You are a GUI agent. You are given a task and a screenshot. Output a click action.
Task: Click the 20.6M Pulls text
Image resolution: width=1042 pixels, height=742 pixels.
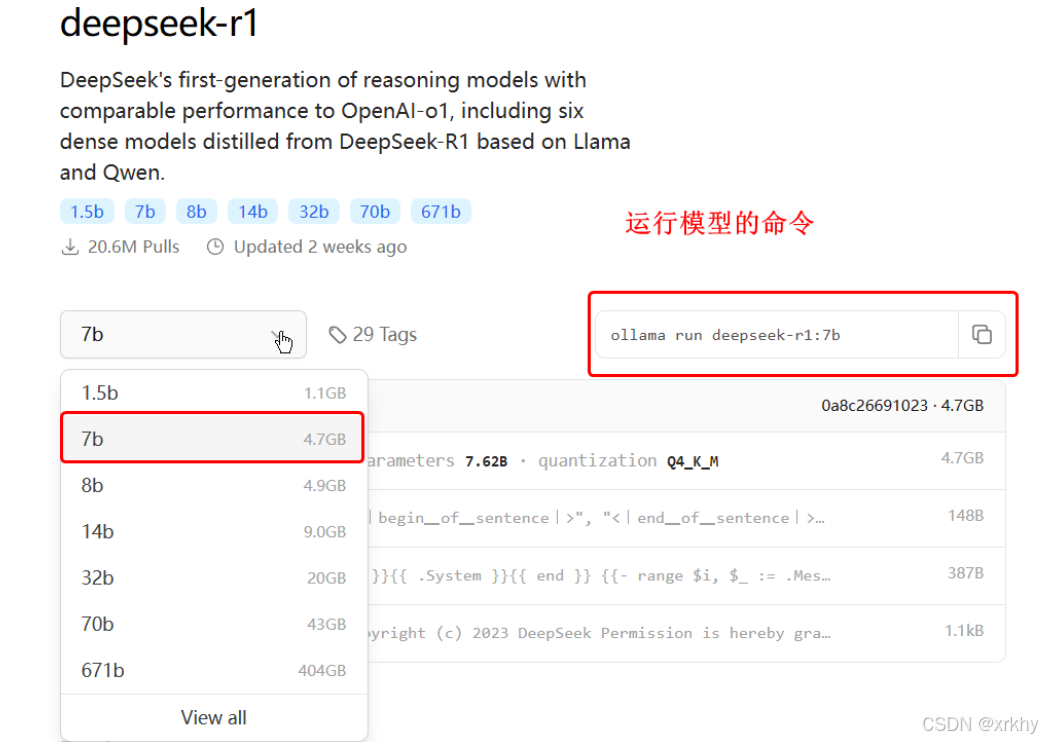point(134,247)
